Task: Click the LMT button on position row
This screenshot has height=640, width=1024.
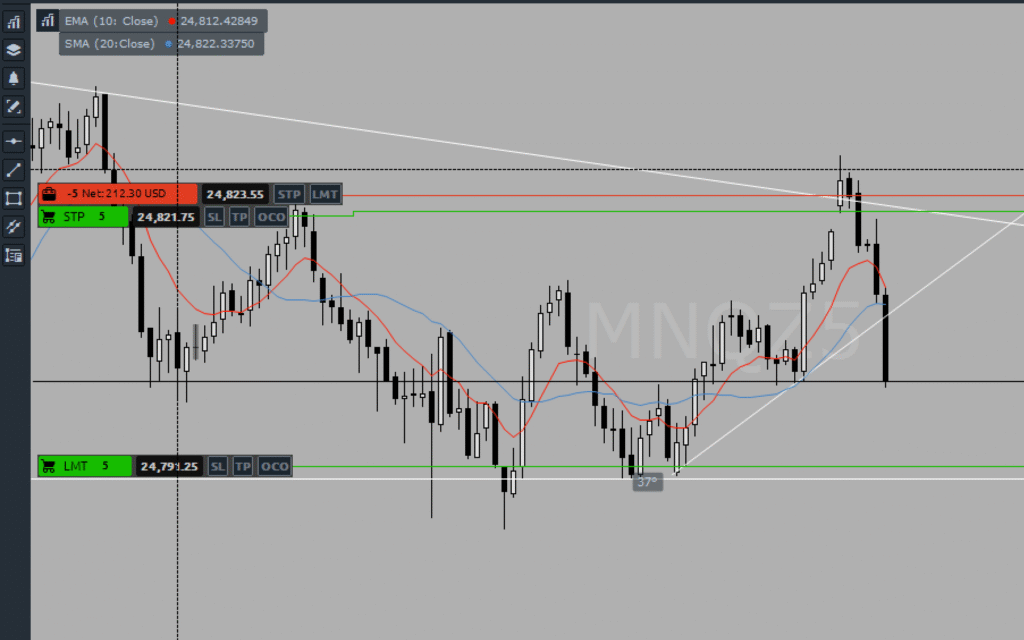Action: pos(324,194)
